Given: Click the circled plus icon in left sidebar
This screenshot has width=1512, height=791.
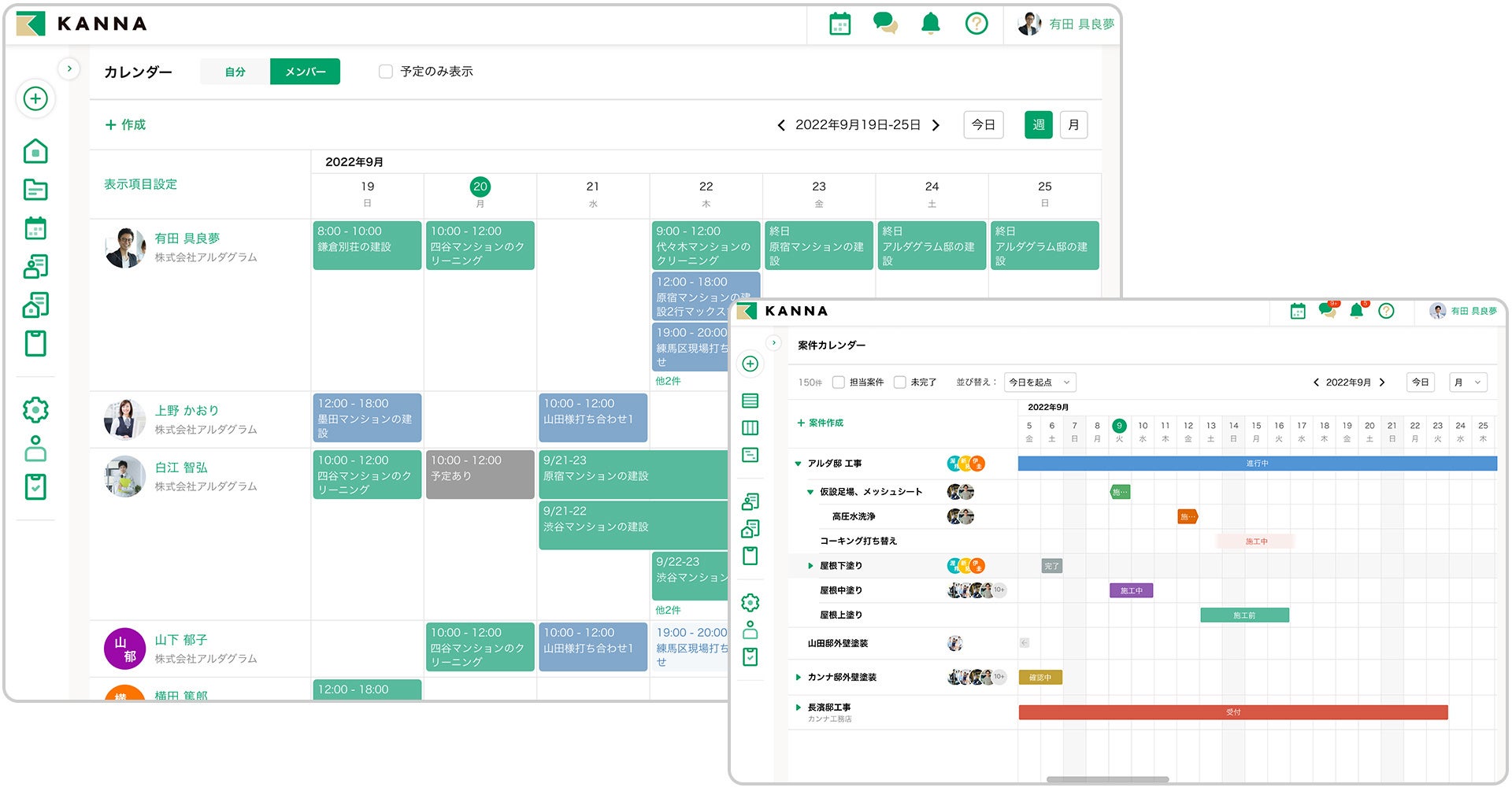Looking at the screenshot, I should [x=35, y=99].
